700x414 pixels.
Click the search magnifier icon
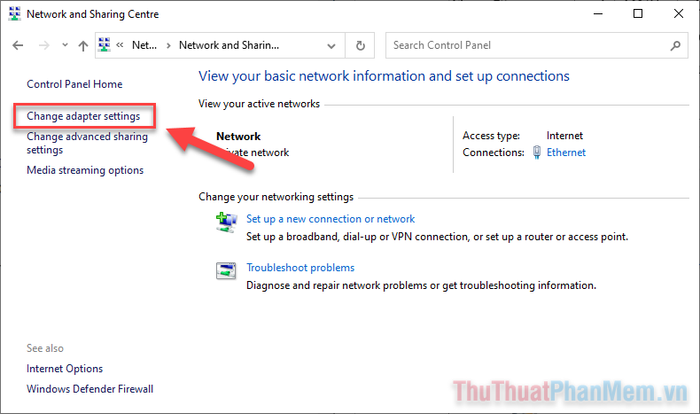(x=675, y=45)
